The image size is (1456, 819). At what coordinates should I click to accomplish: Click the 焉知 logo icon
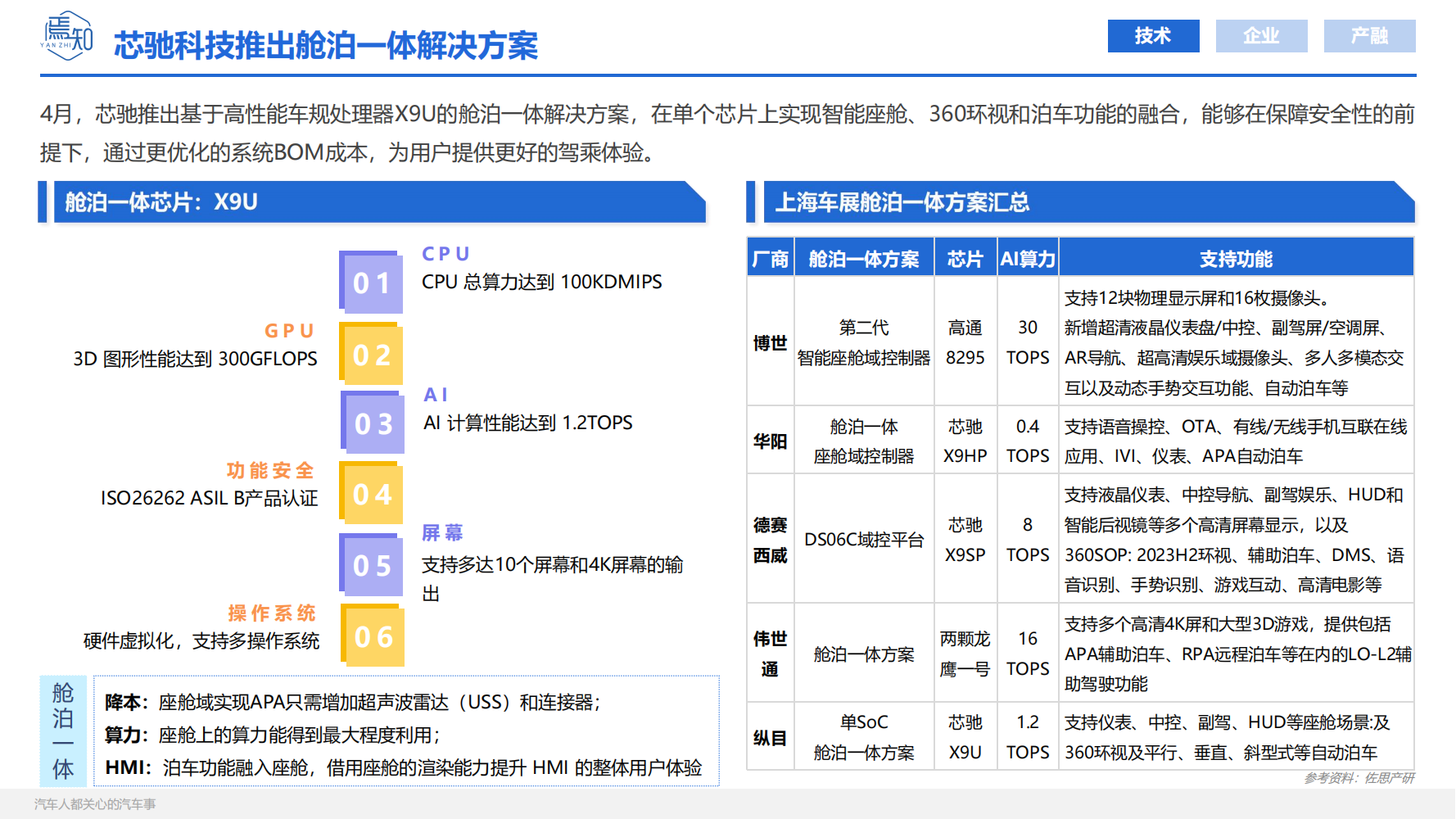pos(67,36)
